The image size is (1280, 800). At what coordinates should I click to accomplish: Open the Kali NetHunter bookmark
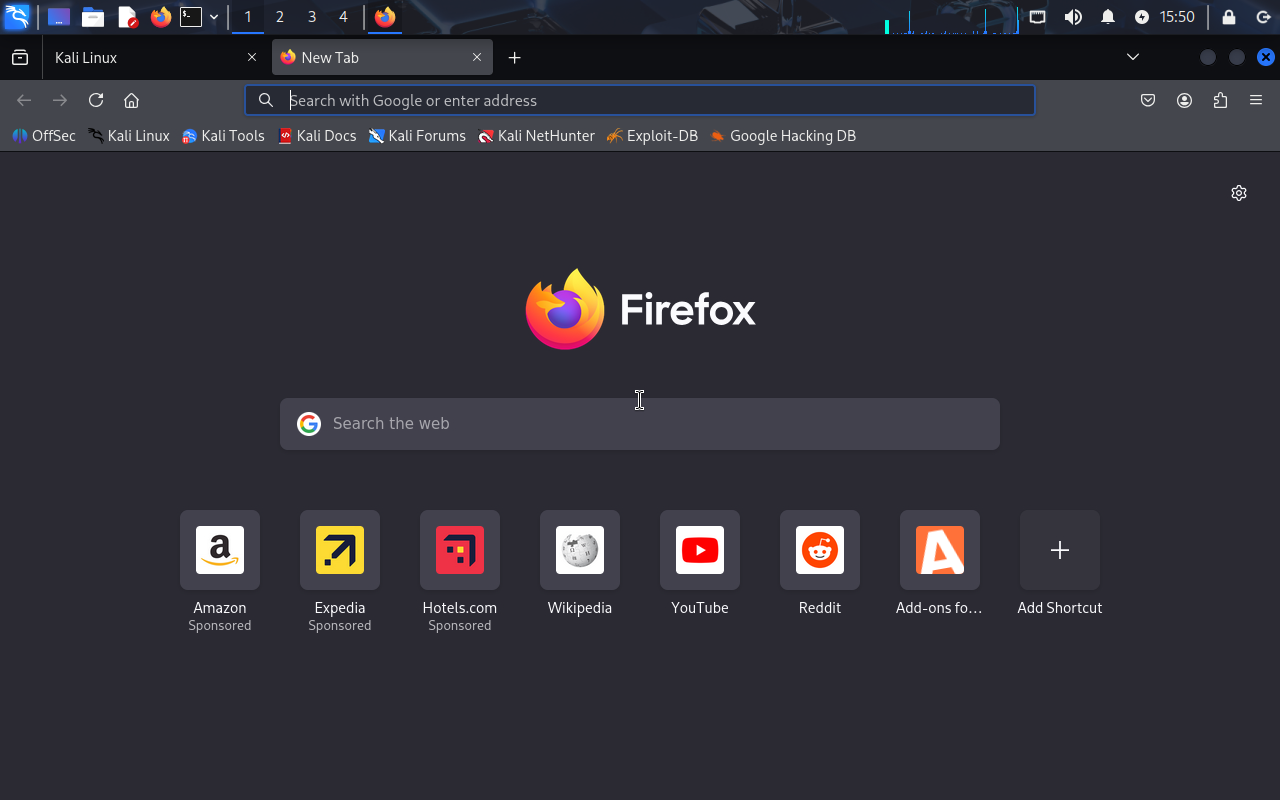[536, 136]
